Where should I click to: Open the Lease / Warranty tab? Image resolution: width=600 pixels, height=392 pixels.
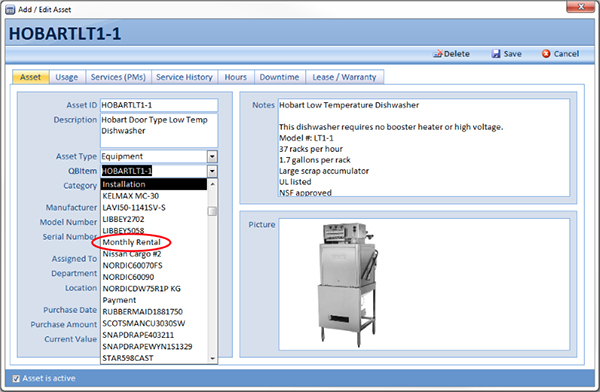(x=344, y=77)
